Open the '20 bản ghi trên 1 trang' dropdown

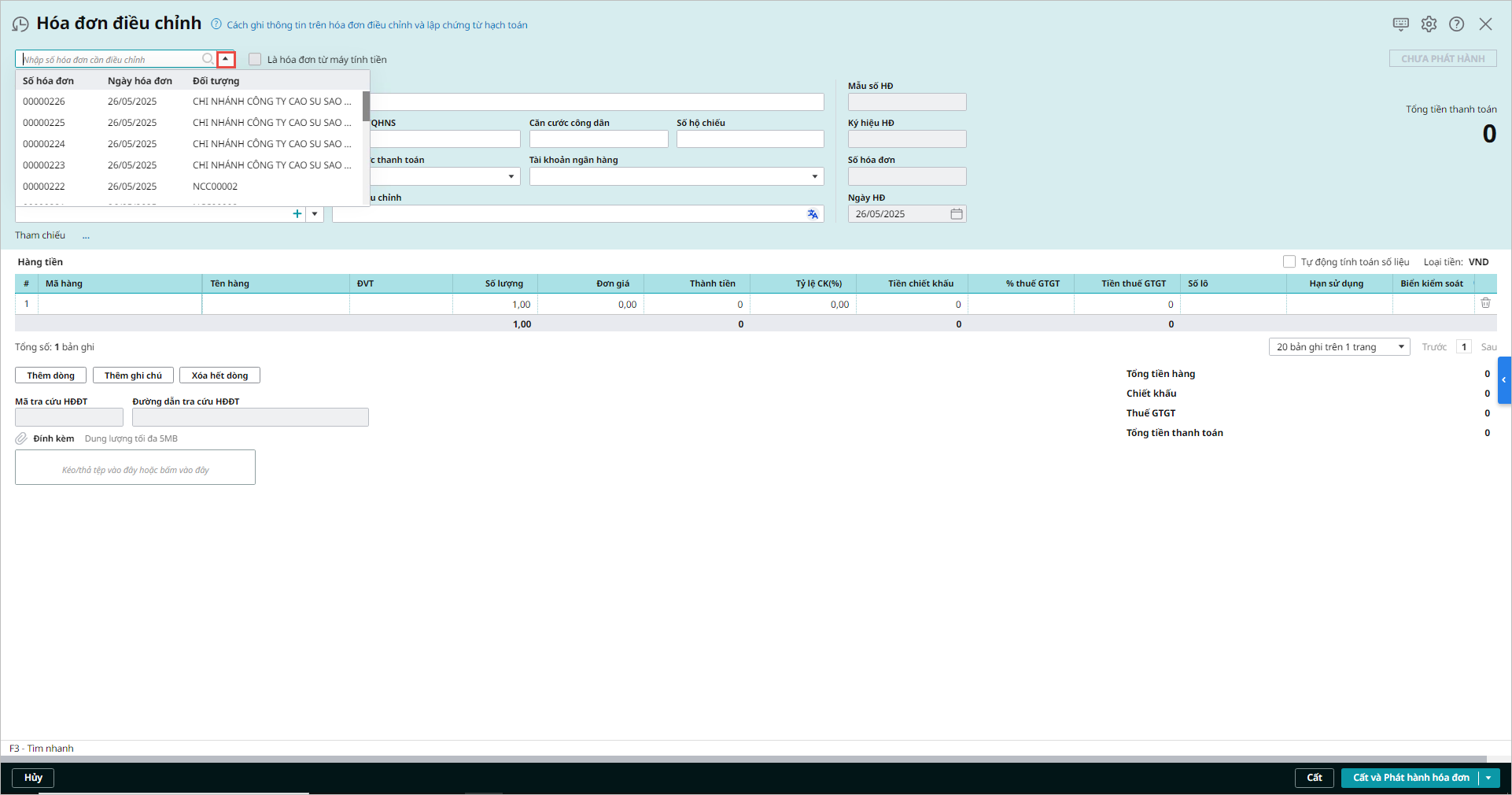(1339, 347)
